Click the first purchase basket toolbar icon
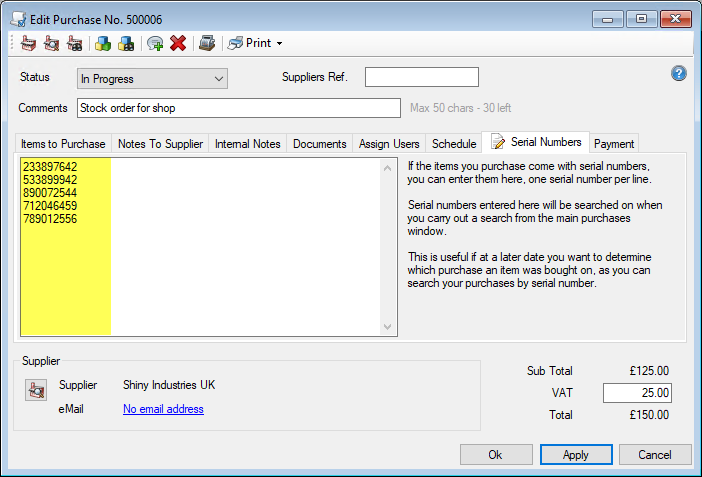This screenshot has width=702, height=477. coord(28,43)
